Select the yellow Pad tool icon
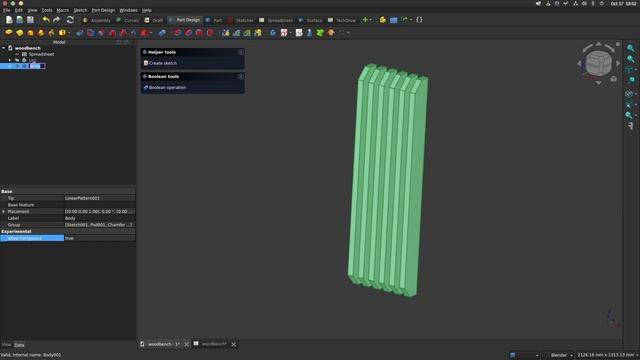Image resolution: width=640 pixels, height=360 pixels. click(x=9, y=33)
